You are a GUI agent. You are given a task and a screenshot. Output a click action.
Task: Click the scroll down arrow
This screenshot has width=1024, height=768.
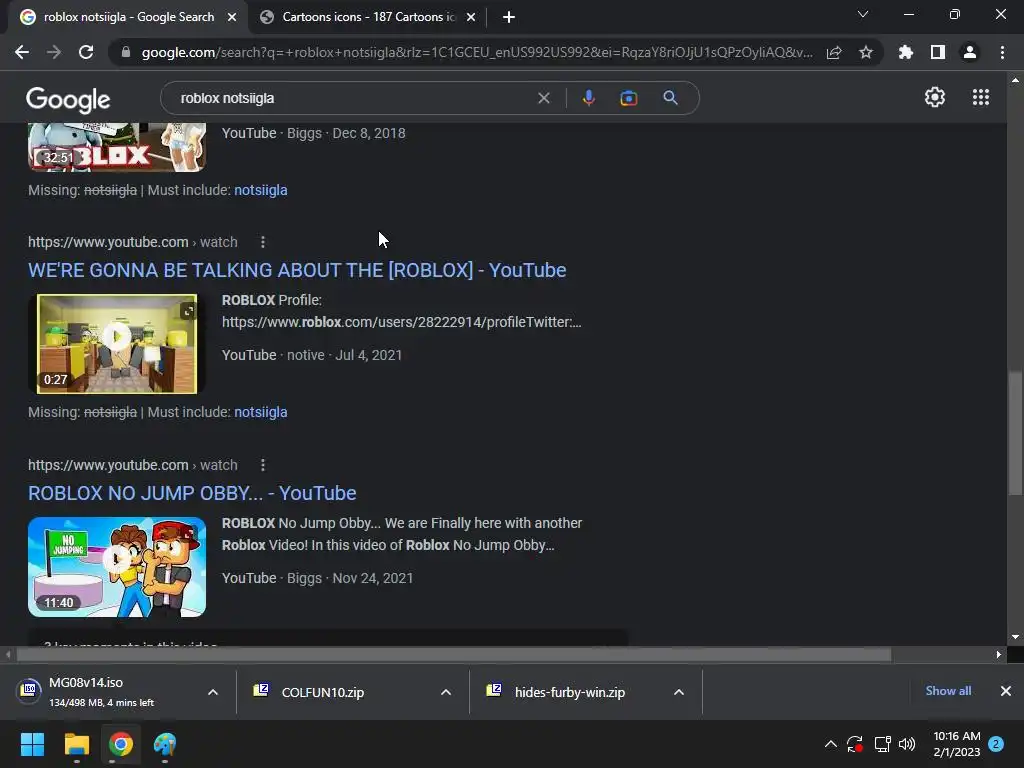point(1015,637)
